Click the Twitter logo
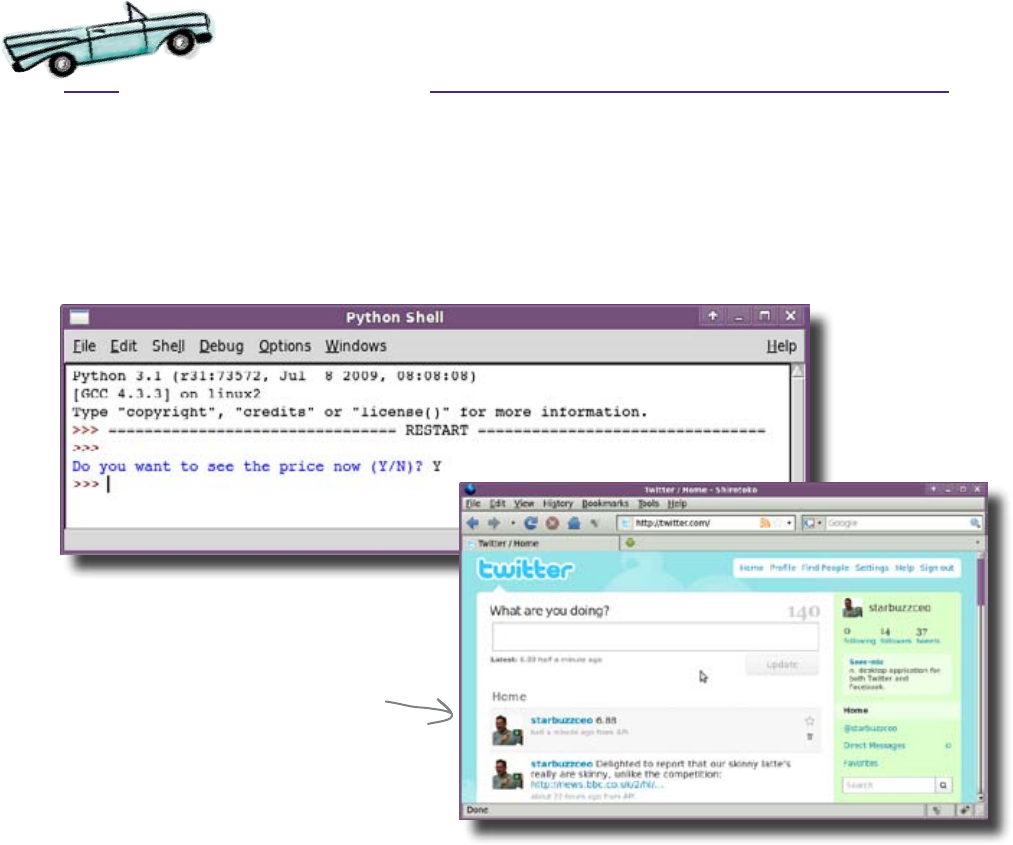This screenshot has width=1013, height=845. (x=525, y=569)
